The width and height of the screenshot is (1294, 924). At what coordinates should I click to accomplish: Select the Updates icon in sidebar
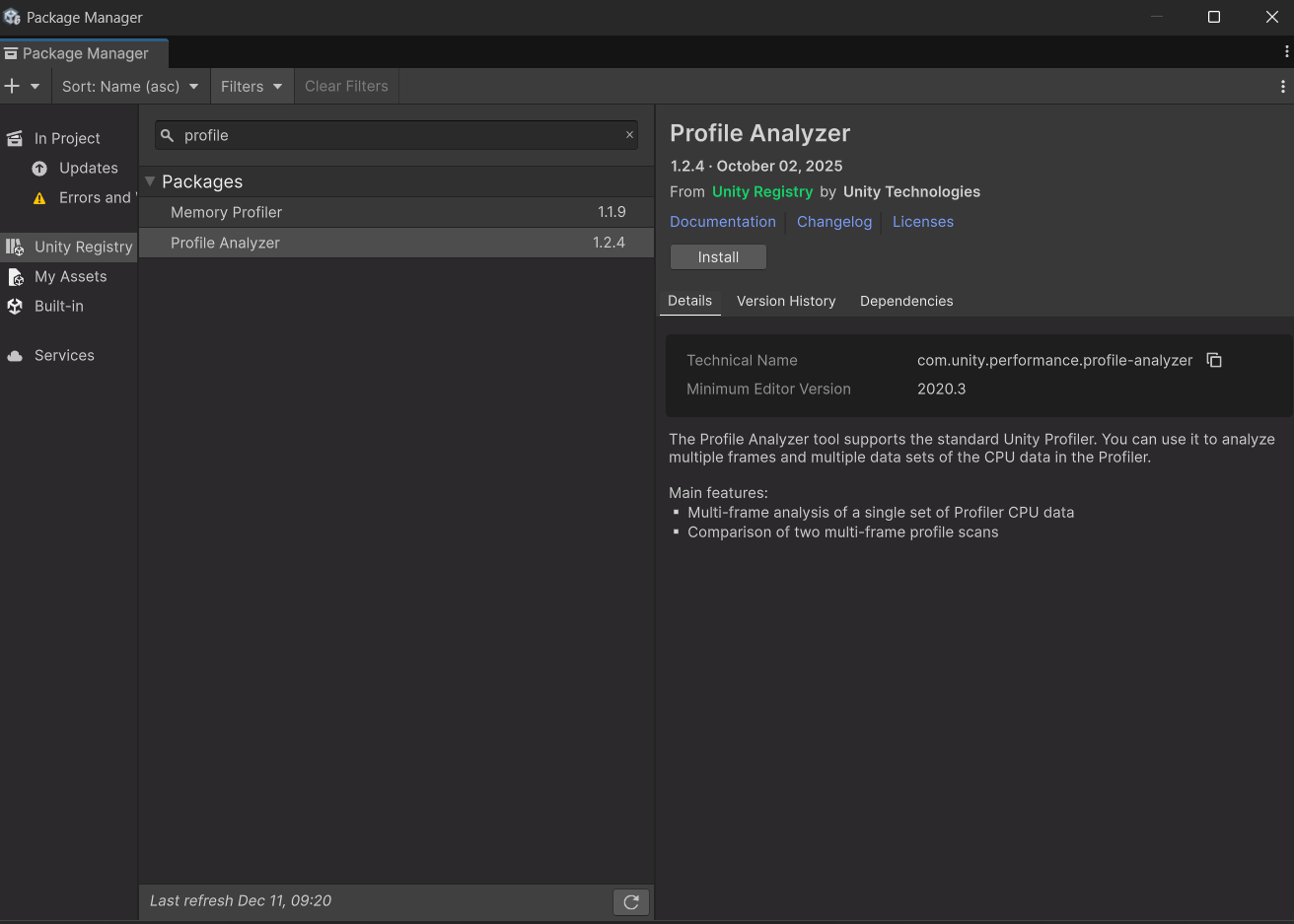pos(37,168)
